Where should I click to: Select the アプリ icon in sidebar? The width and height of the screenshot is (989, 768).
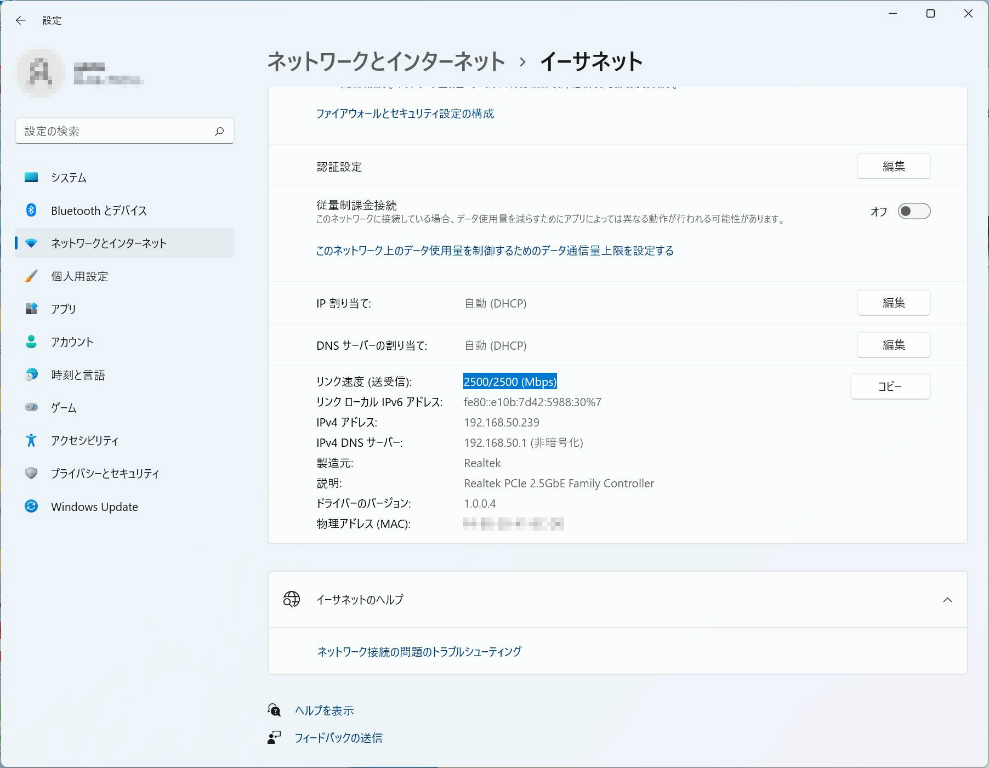tap(31, 309)
